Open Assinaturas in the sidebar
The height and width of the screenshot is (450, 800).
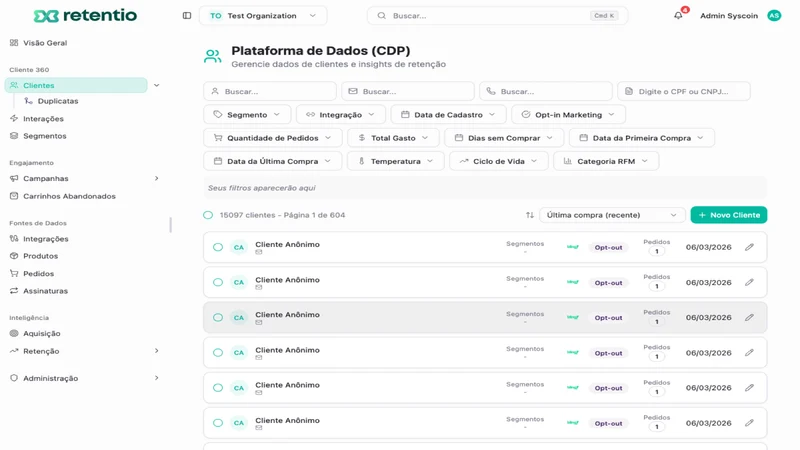point(45,291)
